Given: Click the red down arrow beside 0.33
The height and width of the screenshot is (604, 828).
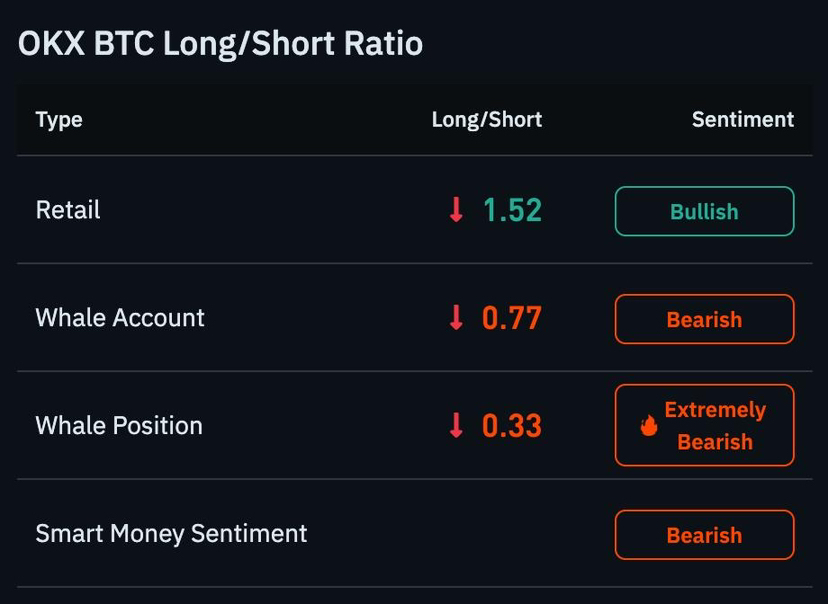Looking at the screenshot, I should tap(456, 426).
